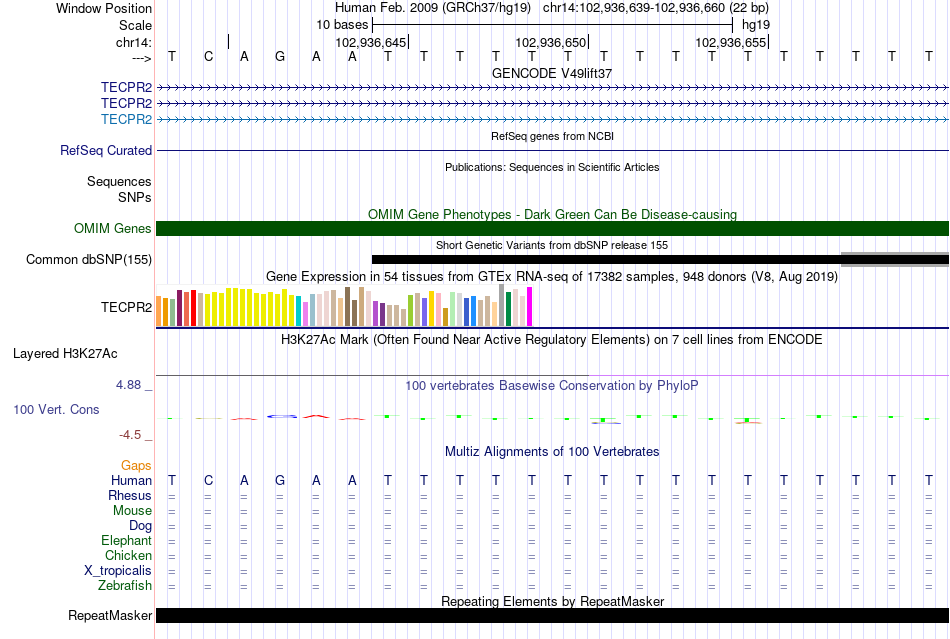
Task: Open the OMIM Gene Phenotypes track title
Action: coord(552,214)
